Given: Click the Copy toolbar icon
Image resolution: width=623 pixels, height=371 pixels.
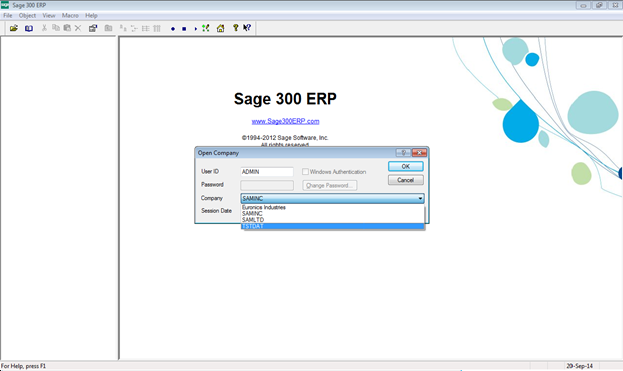Looking at the screenshot, I should click(x=56, y=28).
